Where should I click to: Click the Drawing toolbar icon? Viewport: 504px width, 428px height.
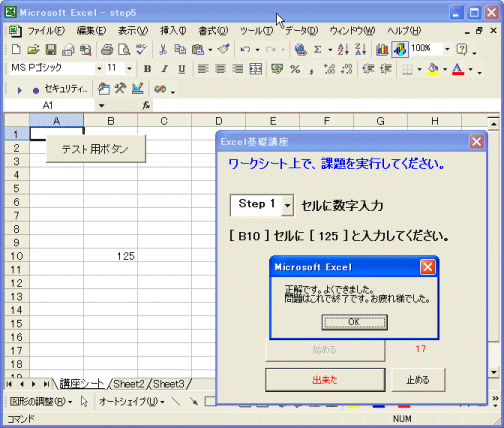(x=400, y=50)
